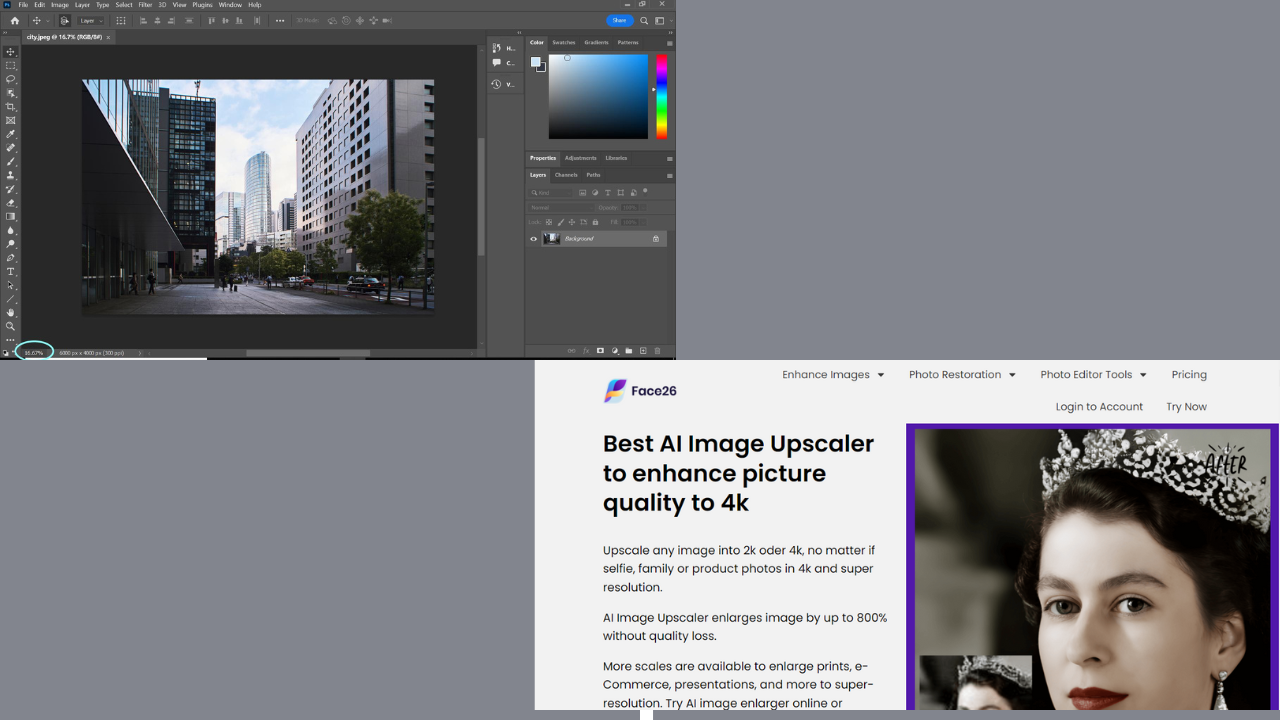Viewport: 1280px width, 720px height.
Task: Open the layer blend mode Normal dropdown
Action: pyautogui.click(x=561, y=208)
